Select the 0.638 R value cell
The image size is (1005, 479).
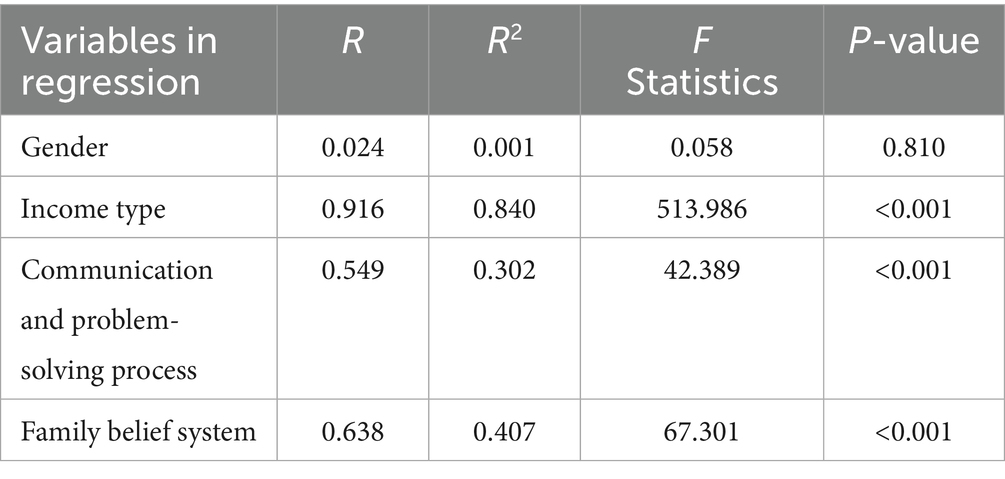pyautogui.click(x=354, y=432)
